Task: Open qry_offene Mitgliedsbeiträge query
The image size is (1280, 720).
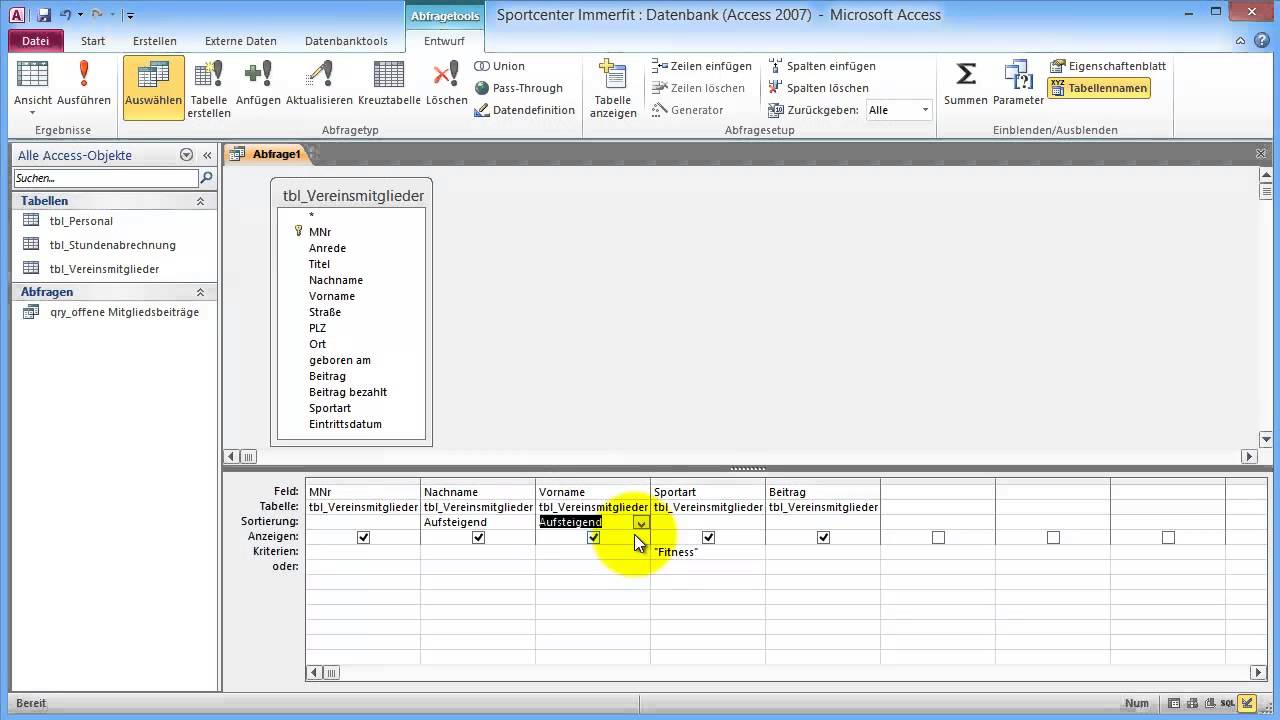Action: click(124, 312)
